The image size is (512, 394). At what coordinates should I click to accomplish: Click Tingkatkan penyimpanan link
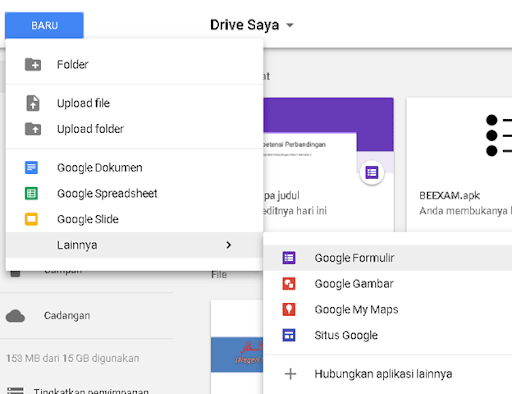tap(91, 391)
